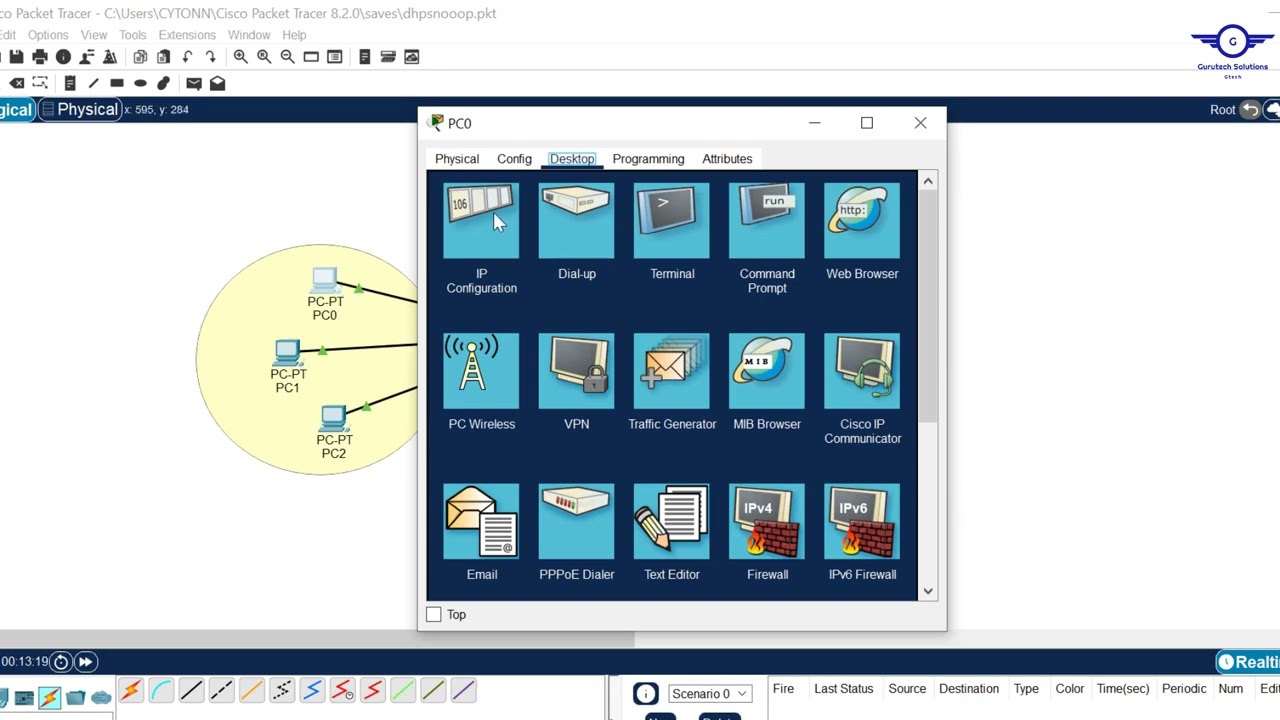Select the automatic connection lightning cable

pyautogui.click(x=130, y=691)
